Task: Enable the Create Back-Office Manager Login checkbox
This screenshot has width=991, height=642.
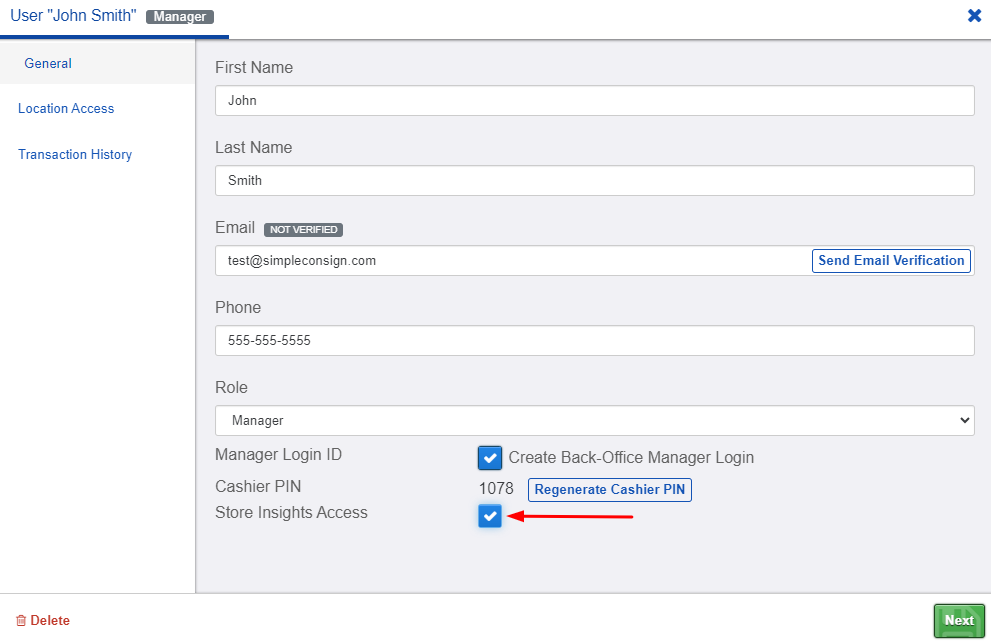Action: (x=490, y=457)
